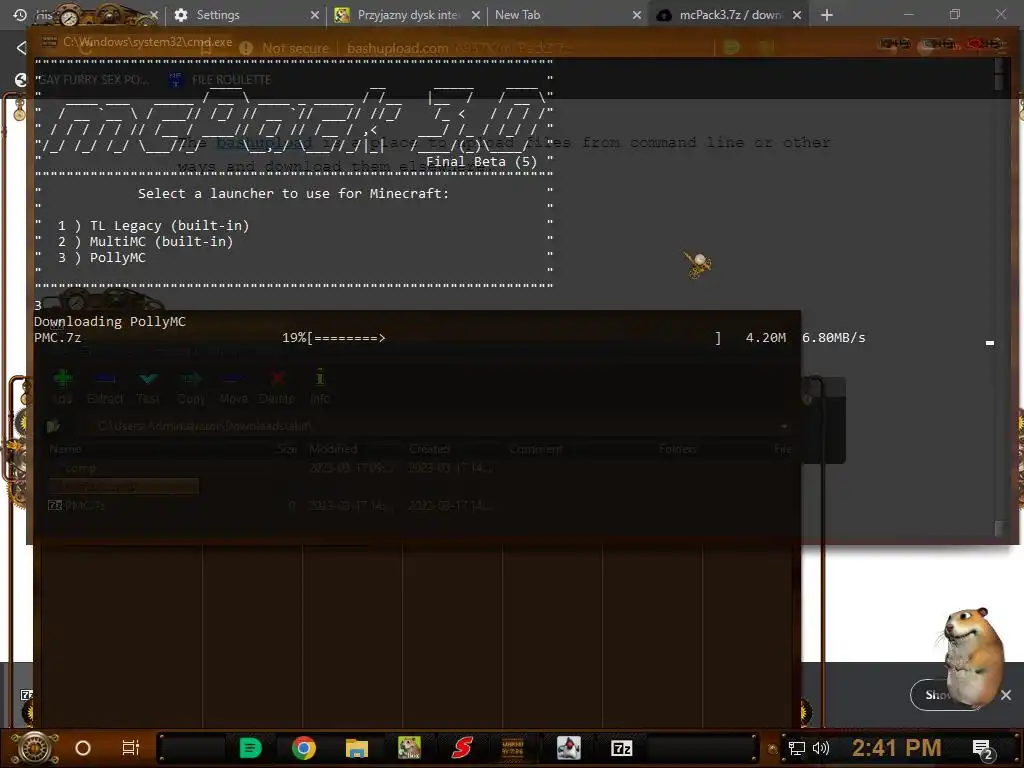Screen dimensions: 1024x768
Task: Close the New Tab tab
Action: tap(637, 15)
